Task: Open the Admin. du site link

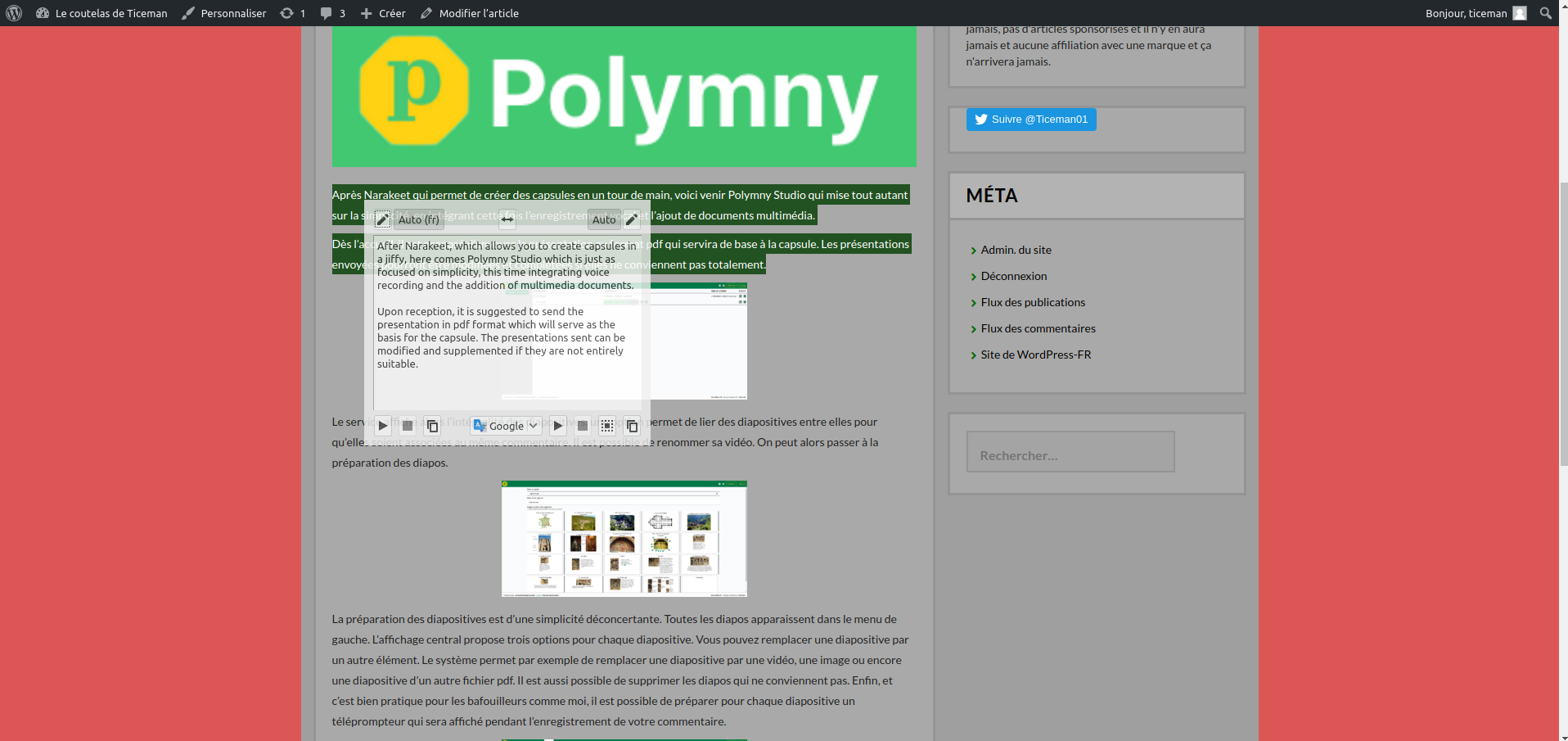Action: tap(1016, 250)
